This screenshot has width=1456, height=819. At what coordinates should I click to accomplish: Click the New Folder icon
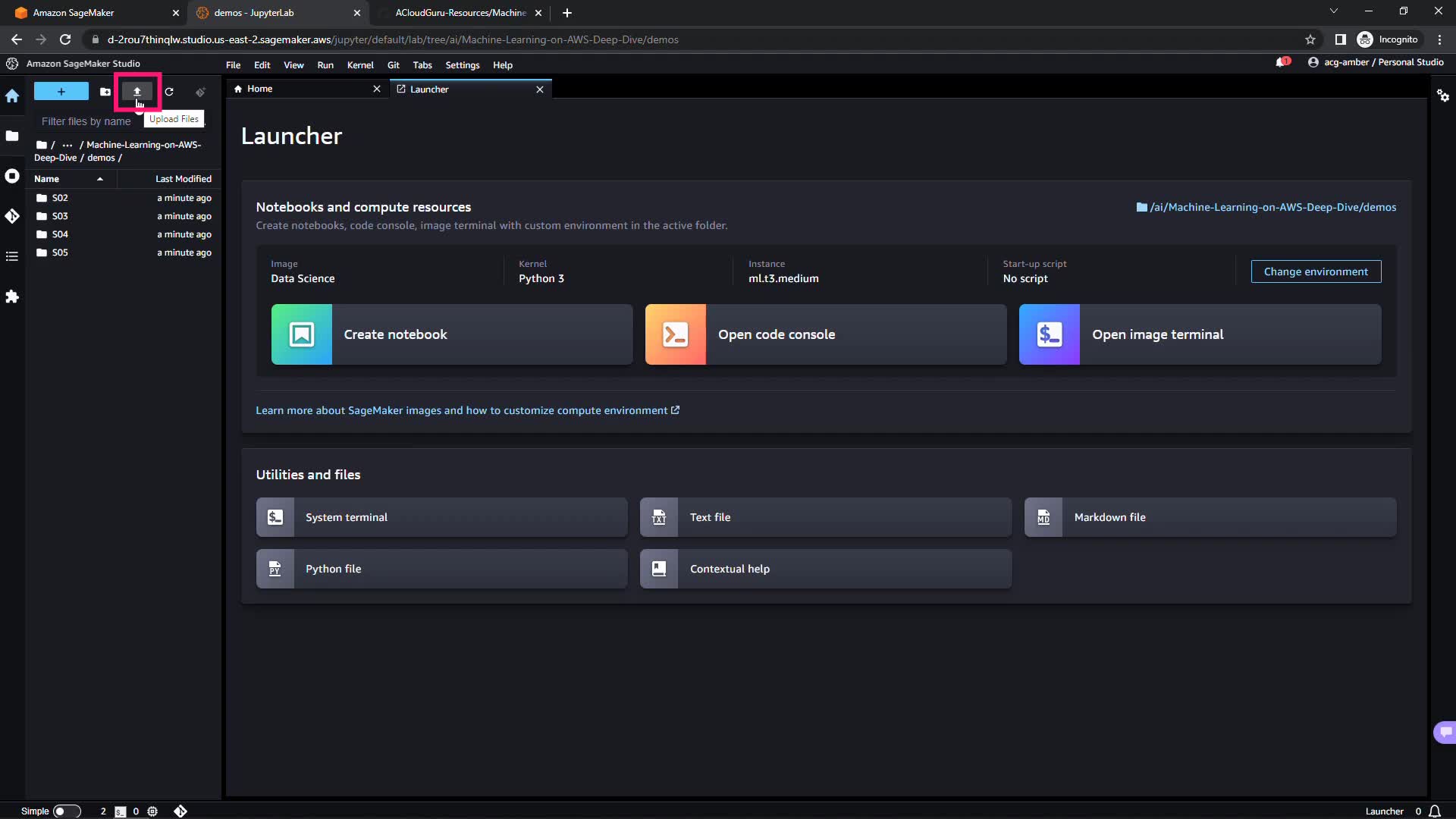(x=105, y=92)
